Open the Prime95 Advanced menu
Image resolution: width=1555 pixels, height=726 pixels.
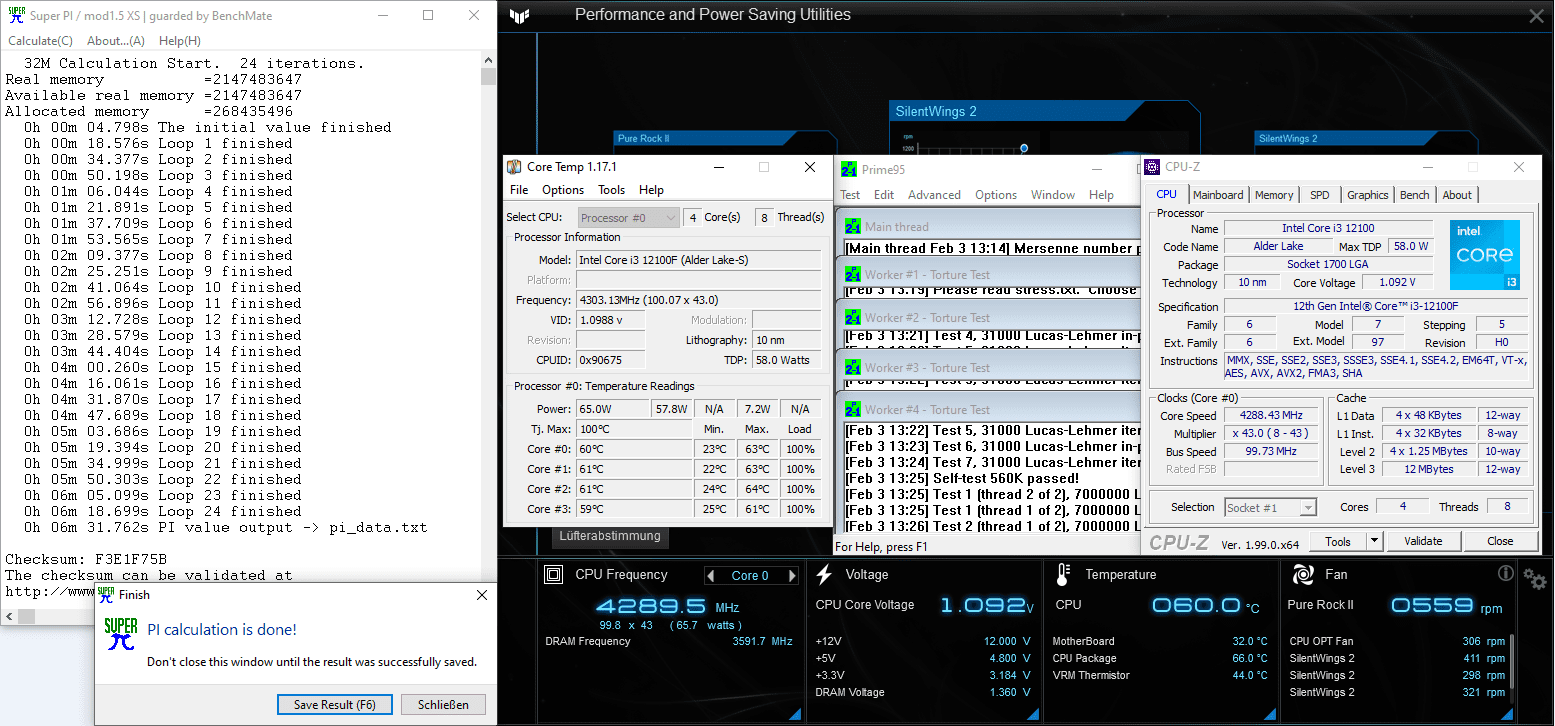point(934,195)
